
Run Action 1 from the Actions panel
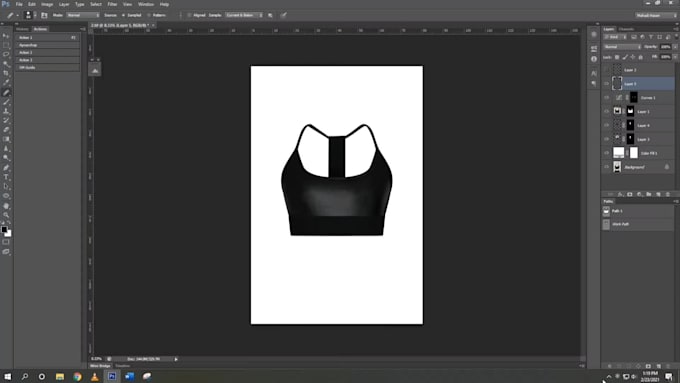47,38
